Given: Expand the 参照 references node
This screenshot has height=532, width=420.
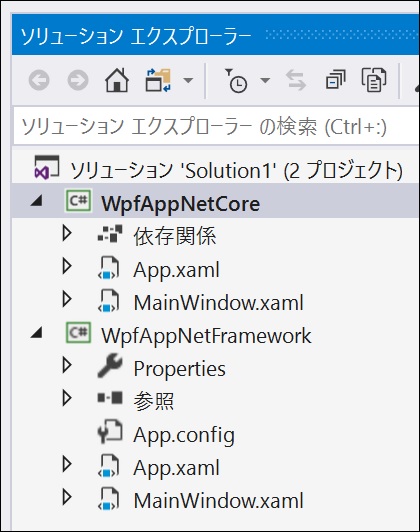Looking at the screenshot, I should [x=67, y=398].
